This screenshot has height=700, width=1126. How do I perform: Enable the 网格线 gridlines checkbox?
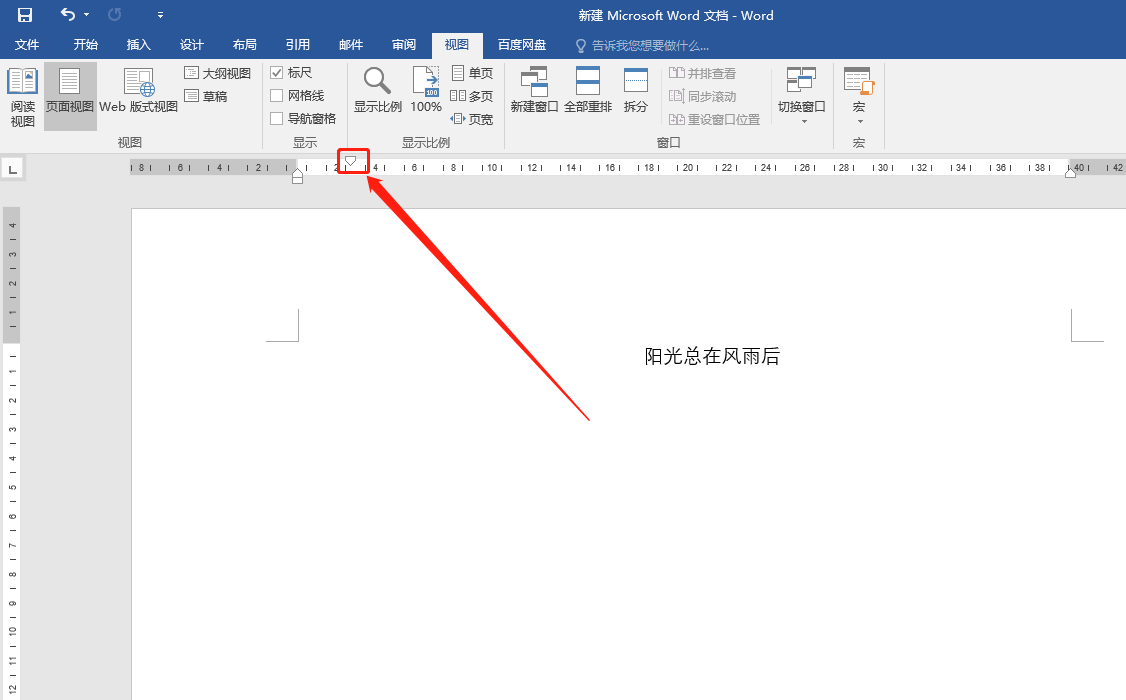[276, 95]
